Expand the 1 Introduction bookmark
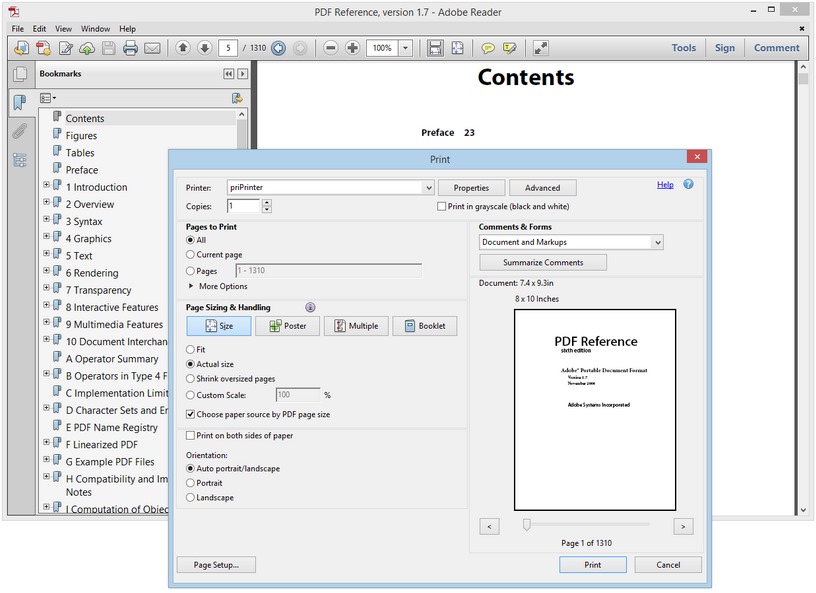 tap(46, 185)
